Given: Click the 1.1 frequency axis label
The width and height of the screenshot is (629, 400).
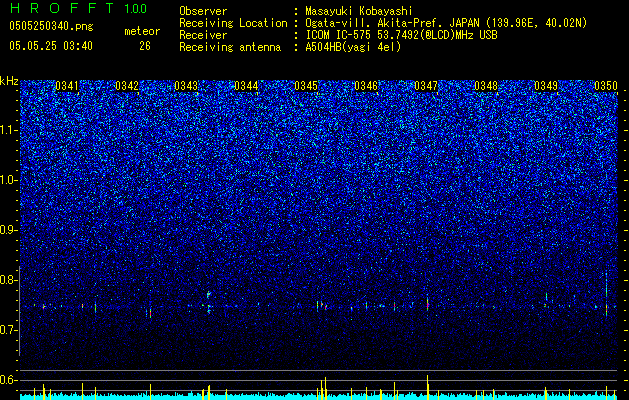Looking at the screenshot, I should pyautogui.click(x=9, y=130).
